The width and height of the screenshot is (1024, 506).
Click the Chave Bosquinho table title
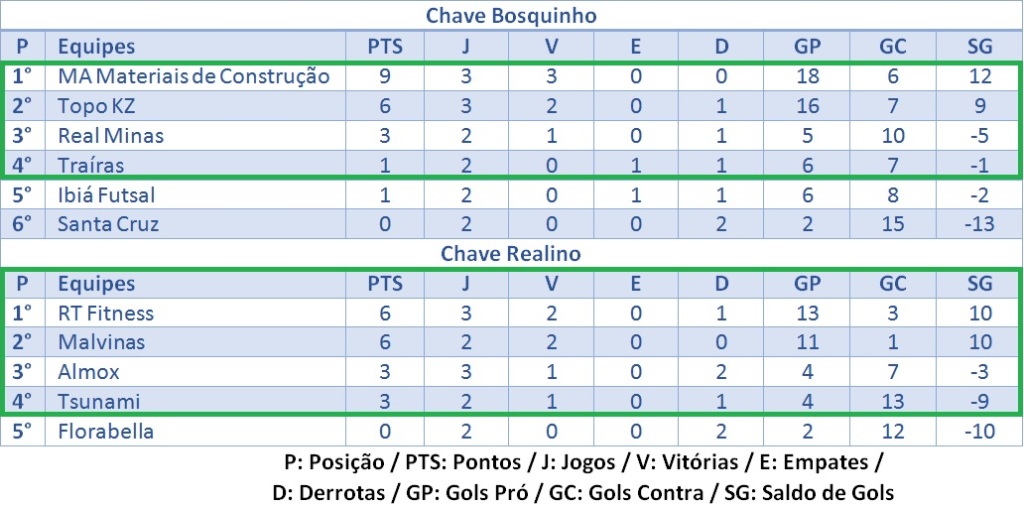pyautogui.click(x=511, y=16)
